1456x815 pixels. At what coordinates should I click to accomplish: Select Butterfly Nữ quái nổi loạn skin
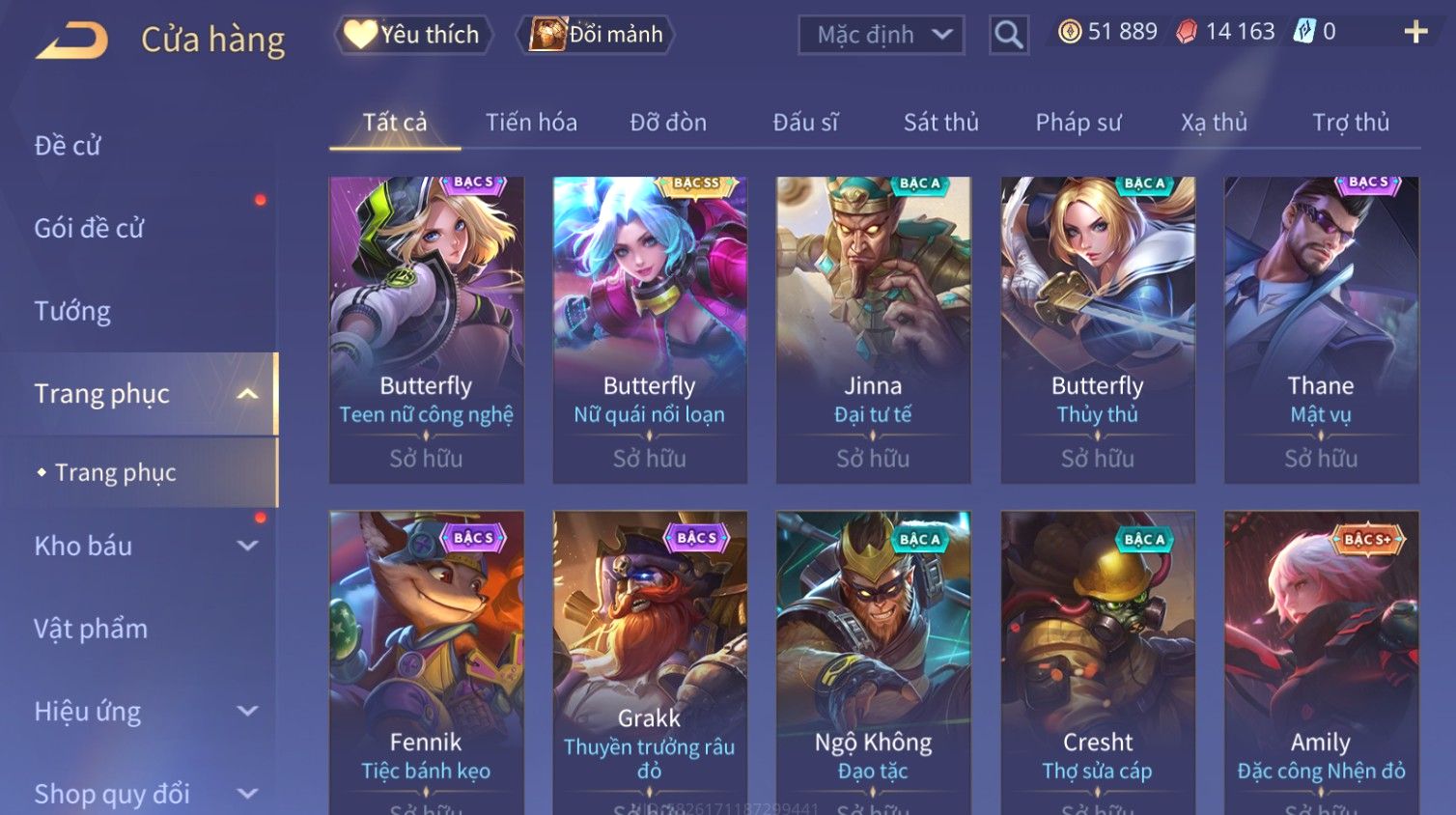[x=650, y=329]
